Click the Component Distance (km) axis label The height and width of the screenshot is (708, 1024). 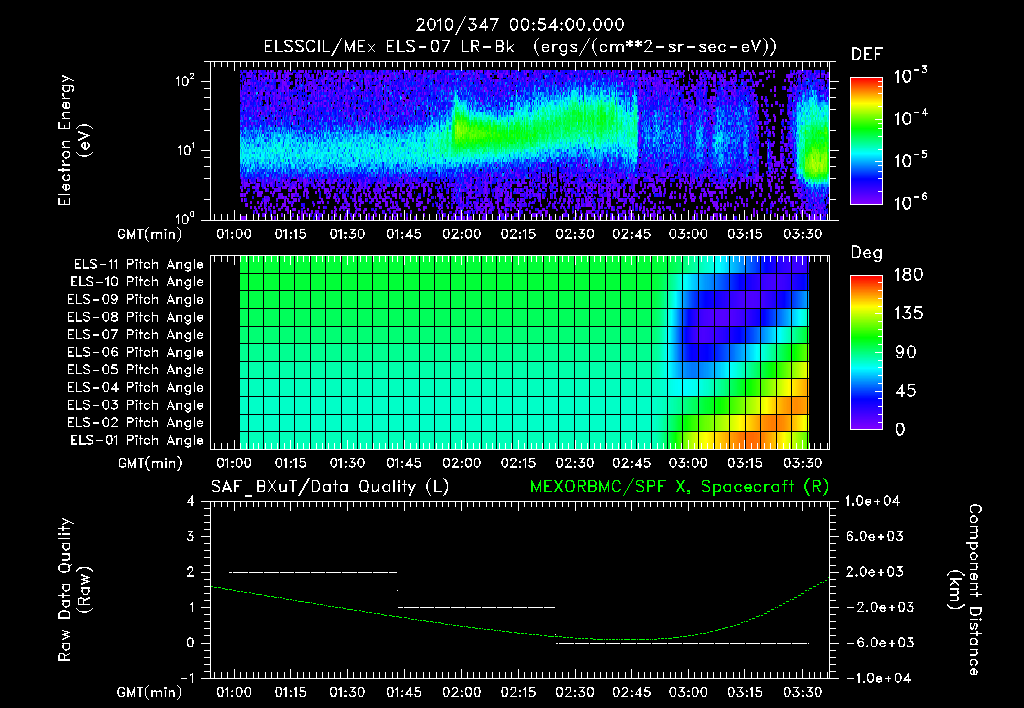tap(965, 590)
